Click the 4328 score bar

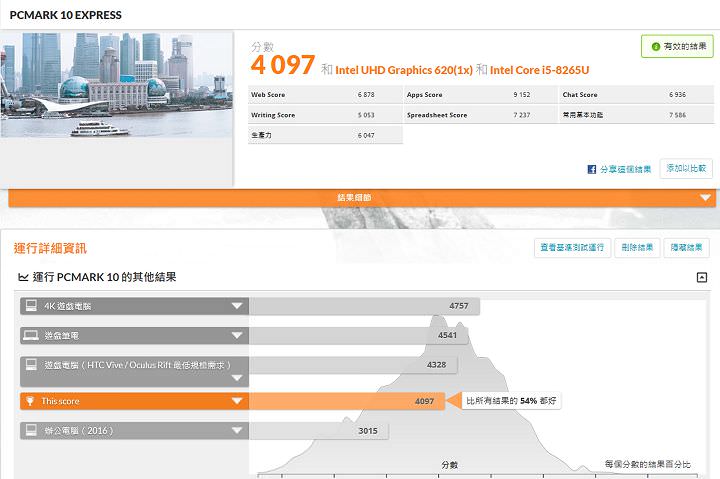(353, 365)
